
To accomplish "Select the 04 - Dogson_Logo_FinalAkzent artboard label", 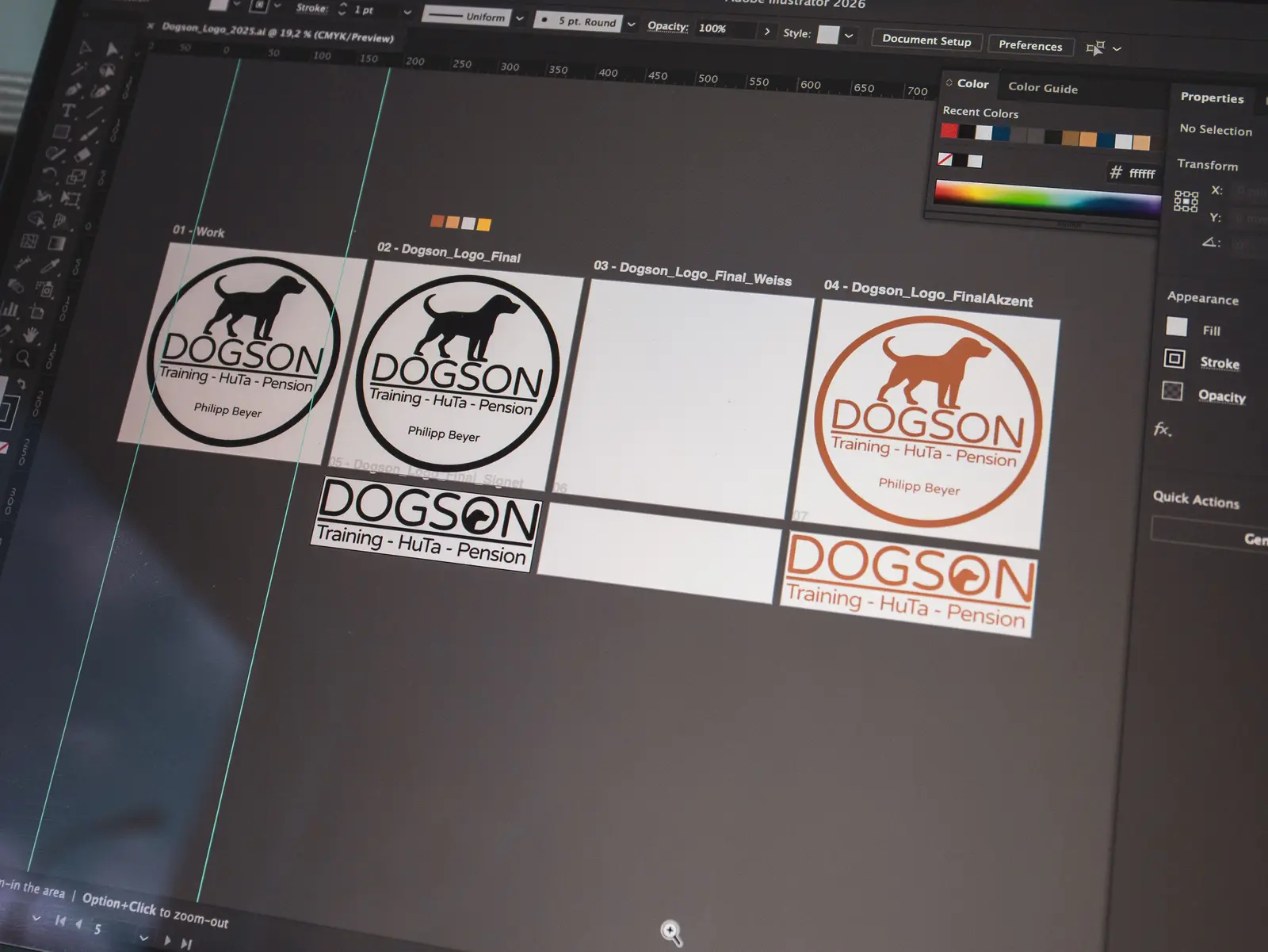I will tap(928, 293).
